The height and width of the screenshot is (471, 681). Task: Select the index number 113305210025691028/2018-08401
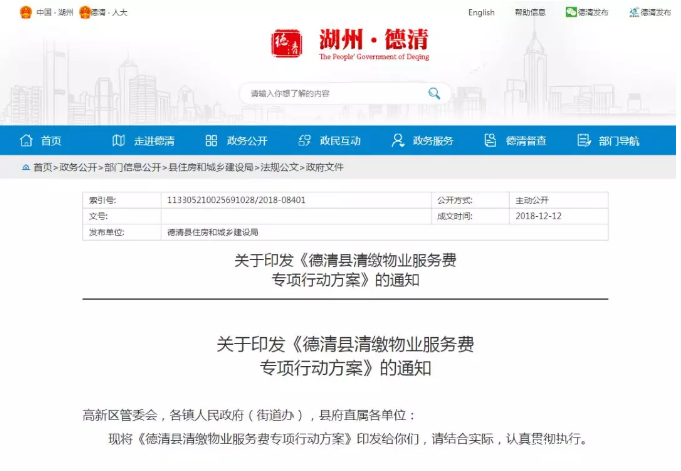coord(236,200)
